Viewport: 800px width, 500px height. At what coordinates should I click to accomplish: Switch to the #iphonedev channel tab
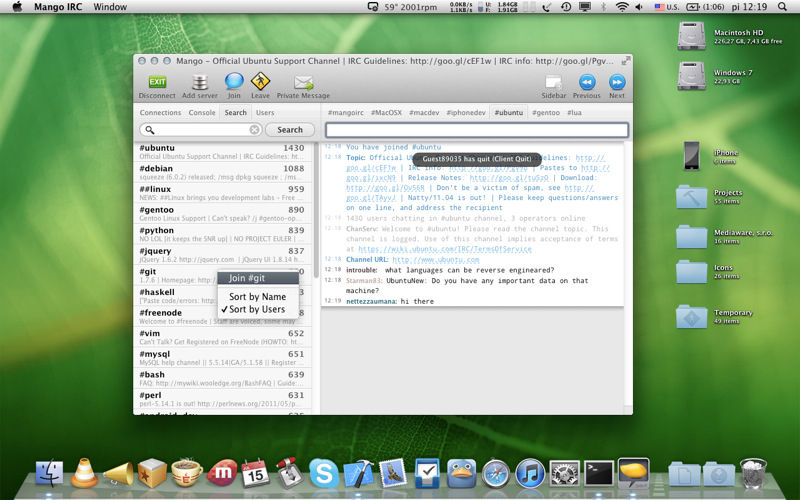coord(466,113)
